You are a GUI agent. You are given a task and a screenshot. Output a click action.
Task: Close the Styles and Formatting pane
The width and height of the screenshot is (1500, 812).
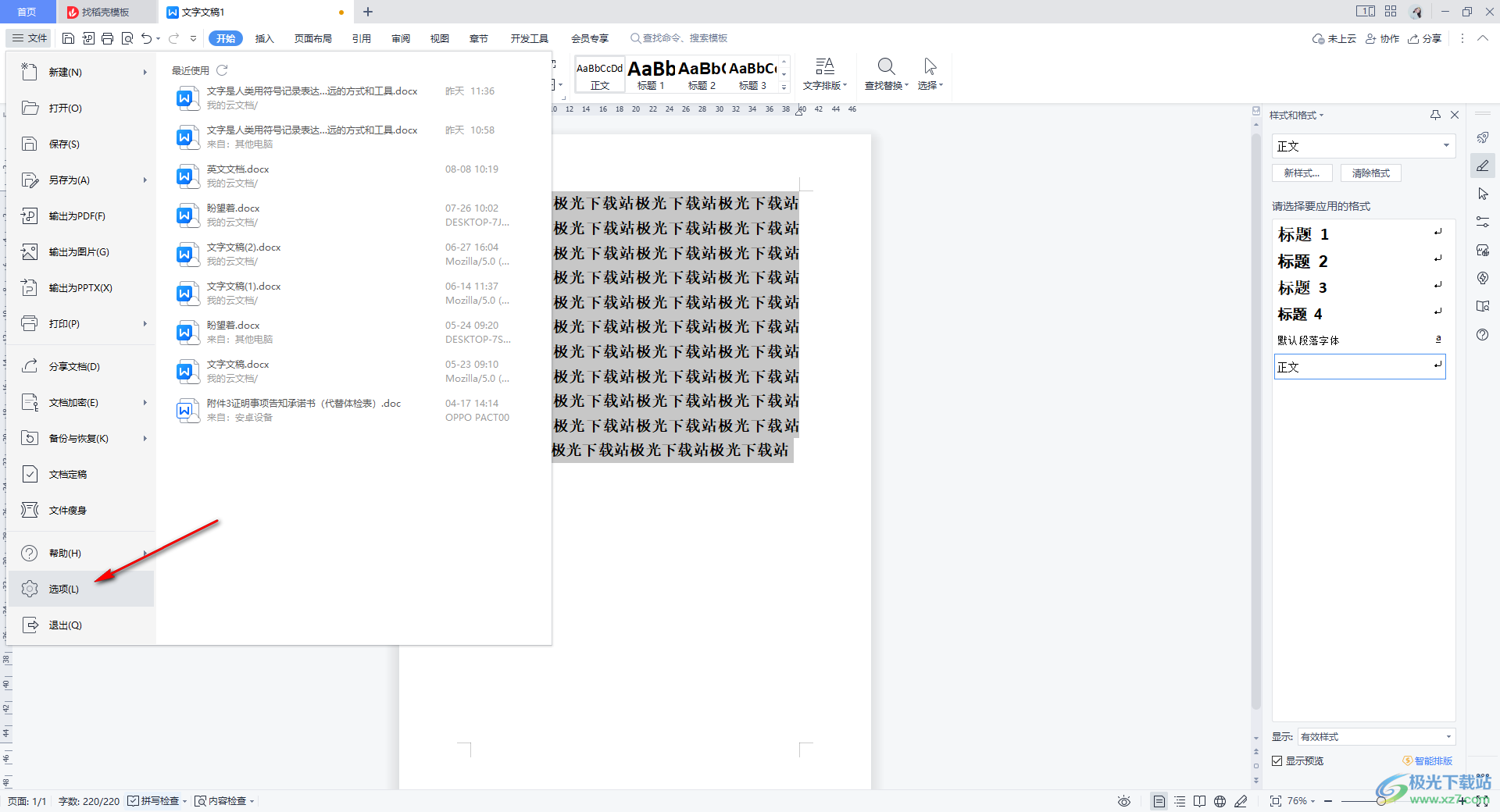pyautogui.click(x=1455, y=115)
